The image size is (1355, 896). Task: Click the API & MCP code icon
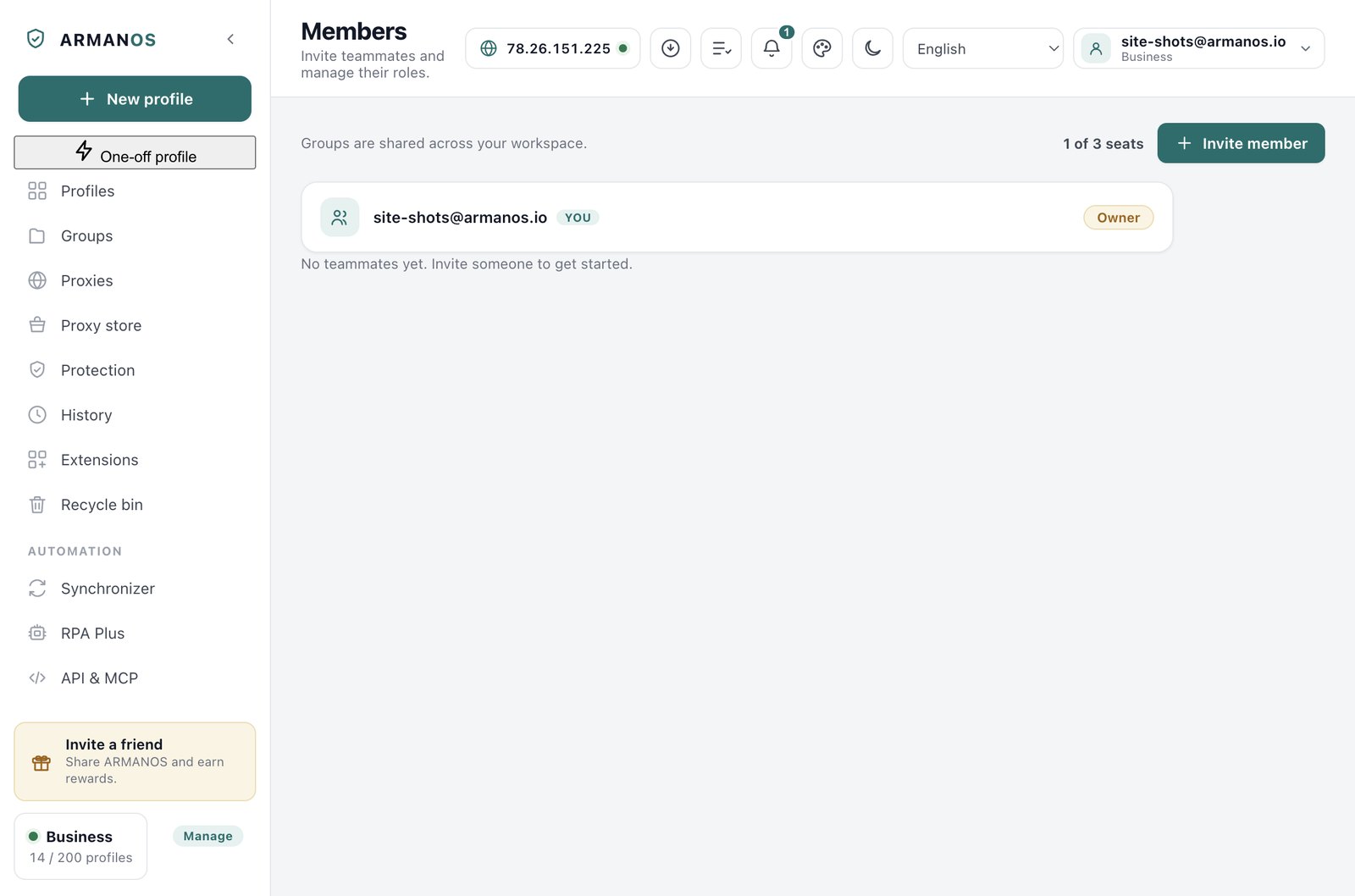37,679
